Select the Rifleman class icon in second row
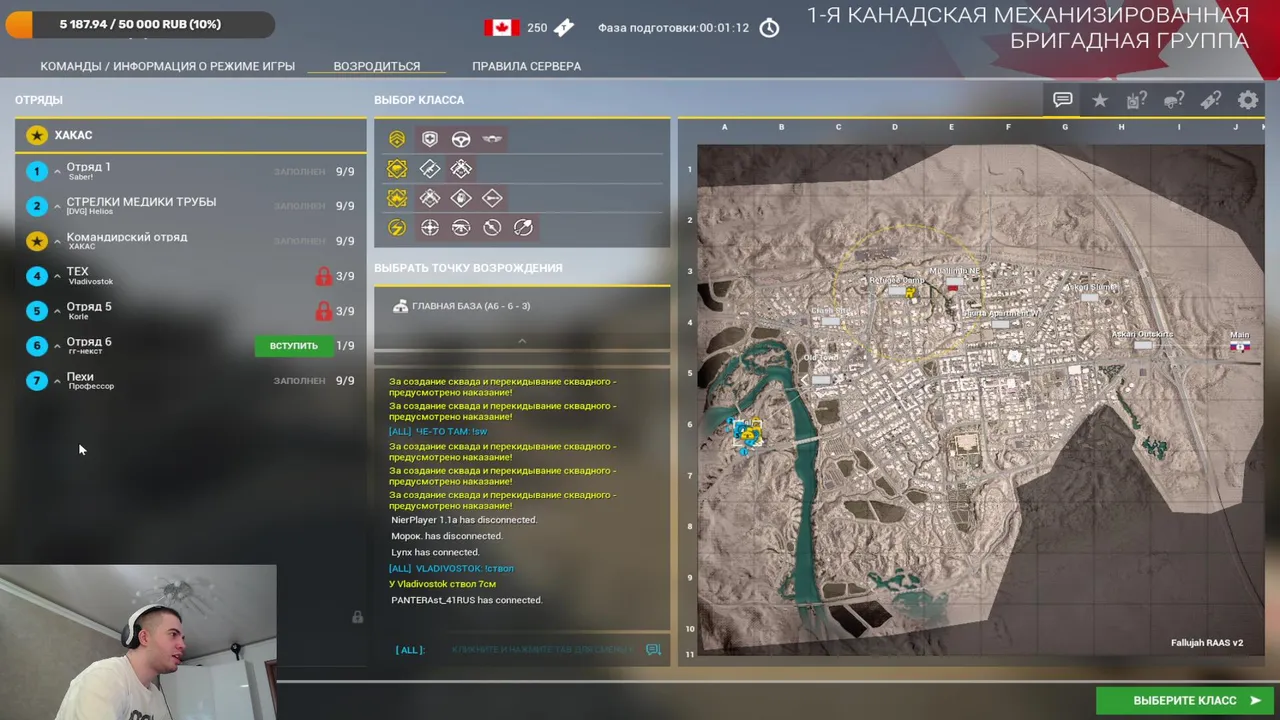This screenshot has height=720, width=1280. (430, 169)
